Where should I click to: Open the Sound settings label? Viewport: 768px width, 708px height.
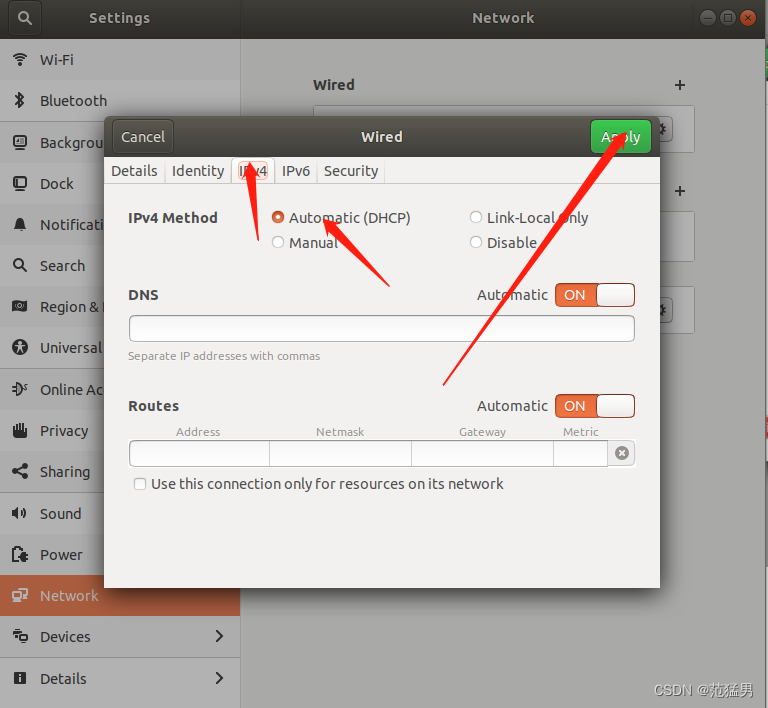coord(61,513)
